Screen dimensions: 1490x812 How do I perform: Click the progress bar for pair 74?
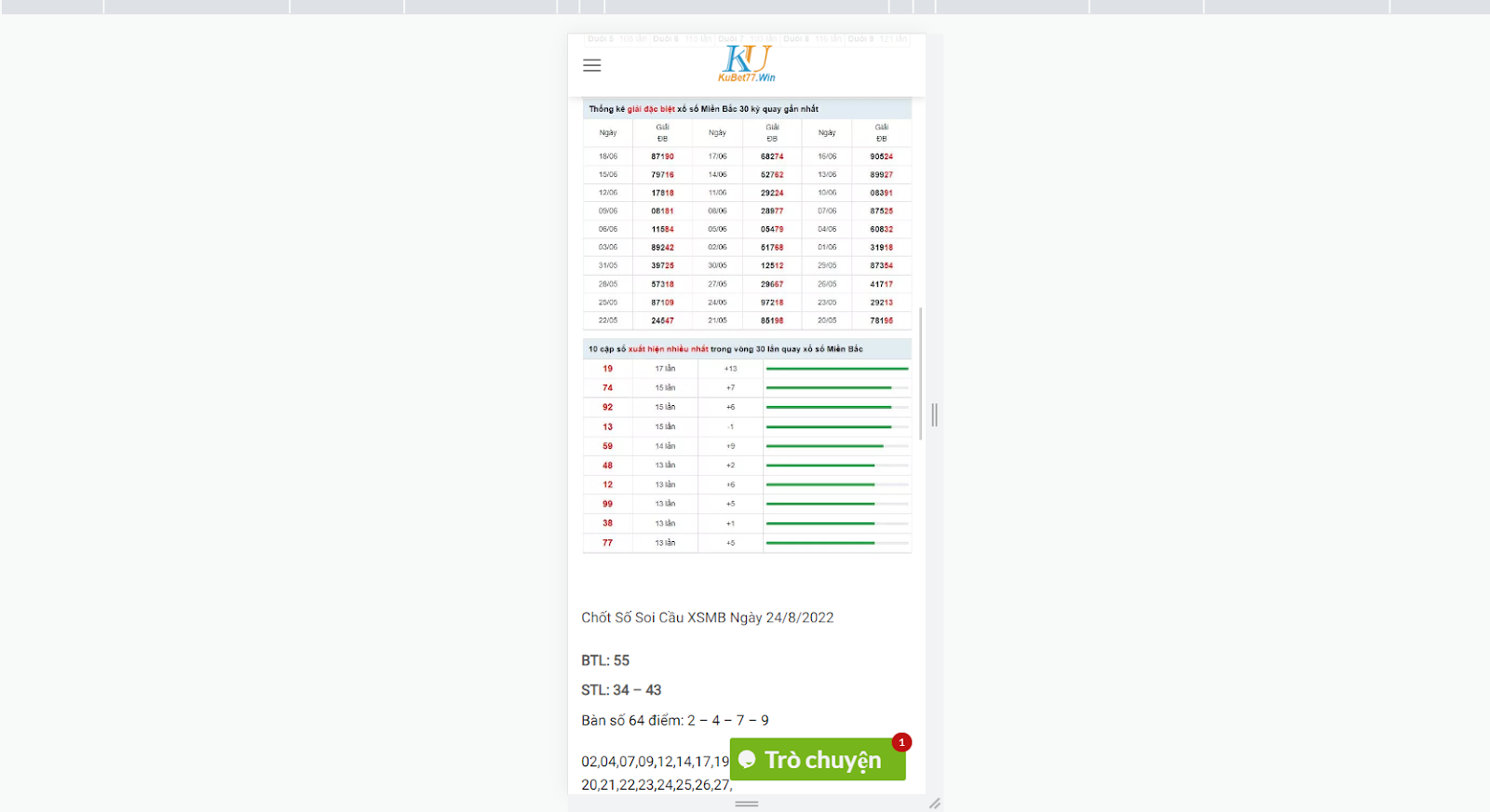click(x=837, y=388)
